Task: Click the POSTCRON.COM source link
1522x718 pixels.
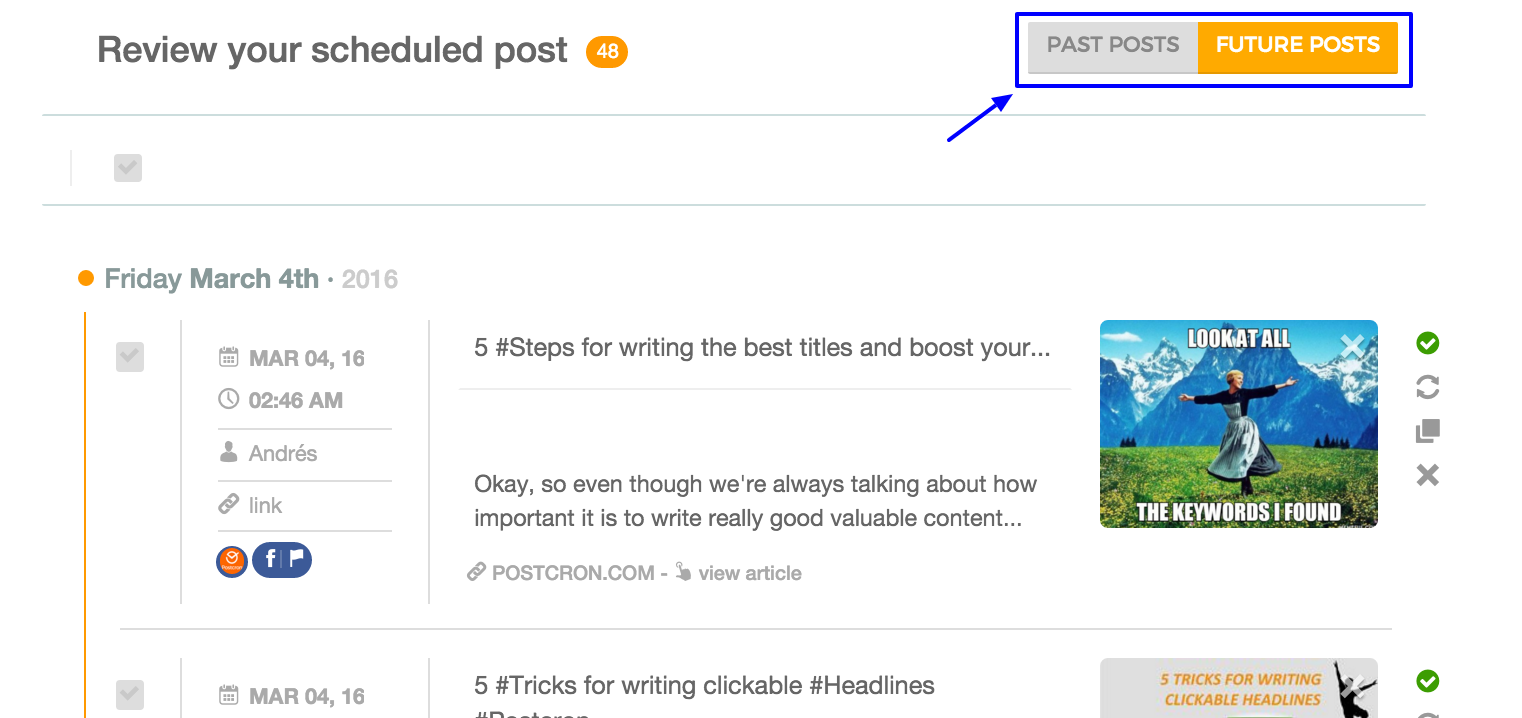Action: (572, 573)
